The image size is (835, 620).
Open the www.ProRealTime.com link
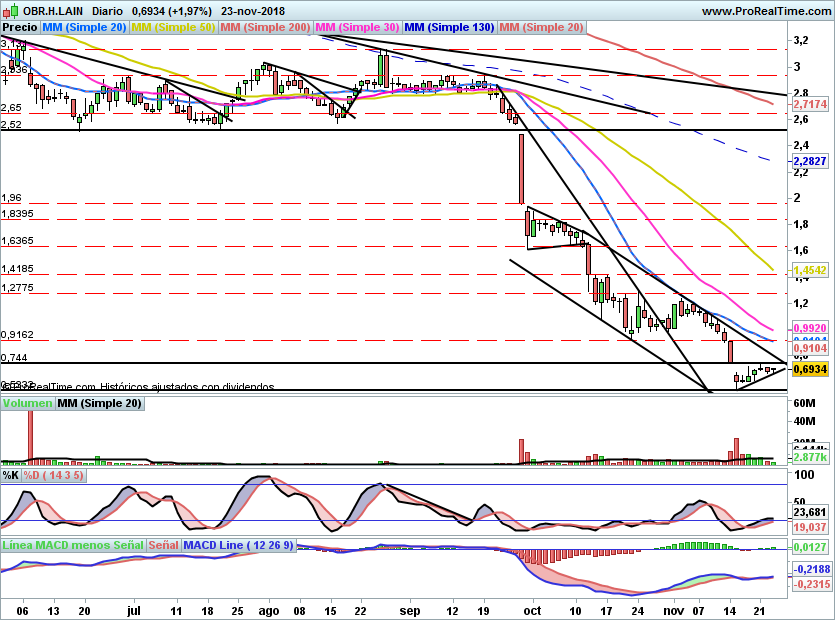[765, 10]
